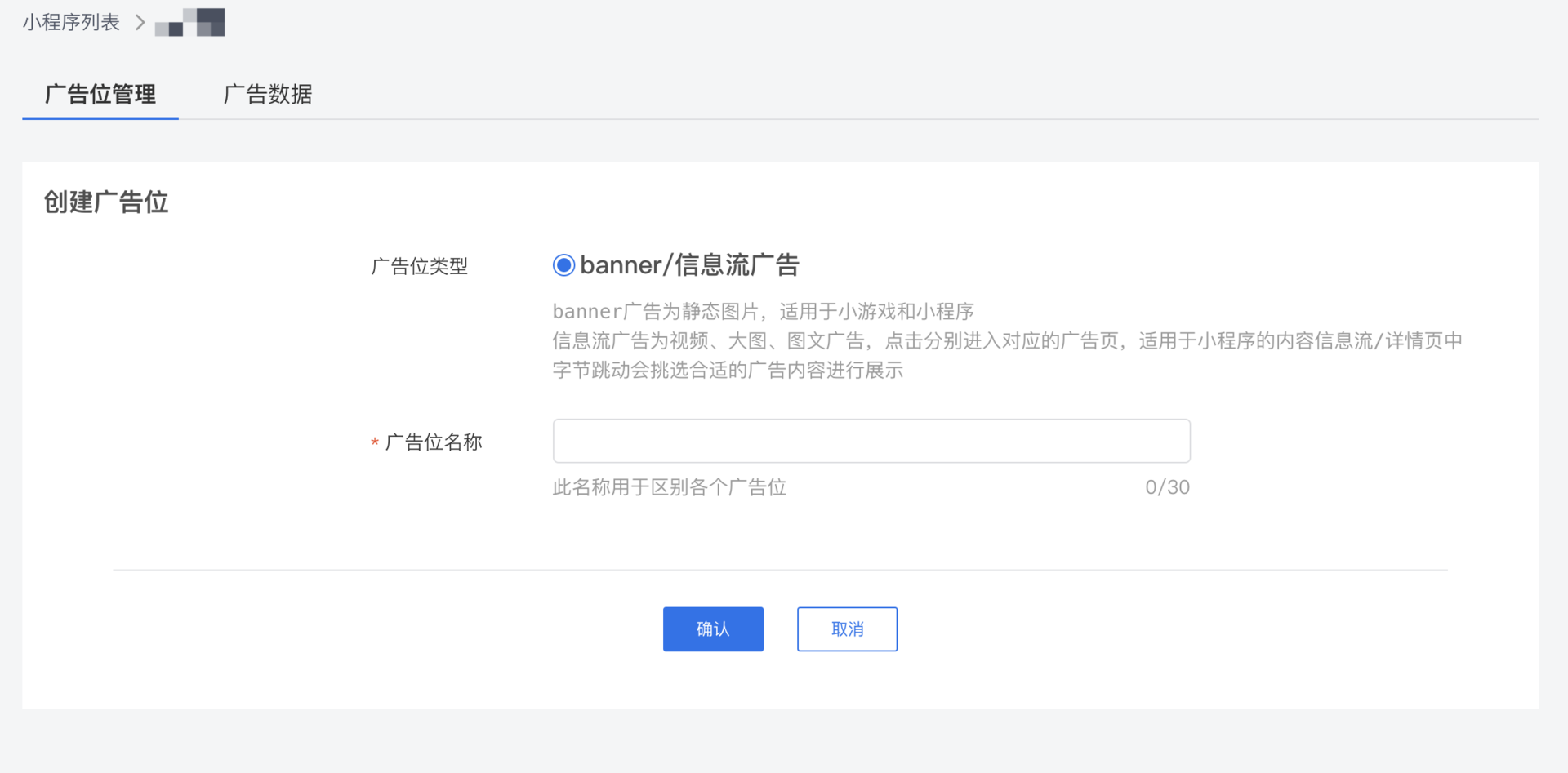Open the 小程序列表 breadcrumb link
Image resolution: width=1568 pixels, height=773 pixels.
(x=71, y=22)
